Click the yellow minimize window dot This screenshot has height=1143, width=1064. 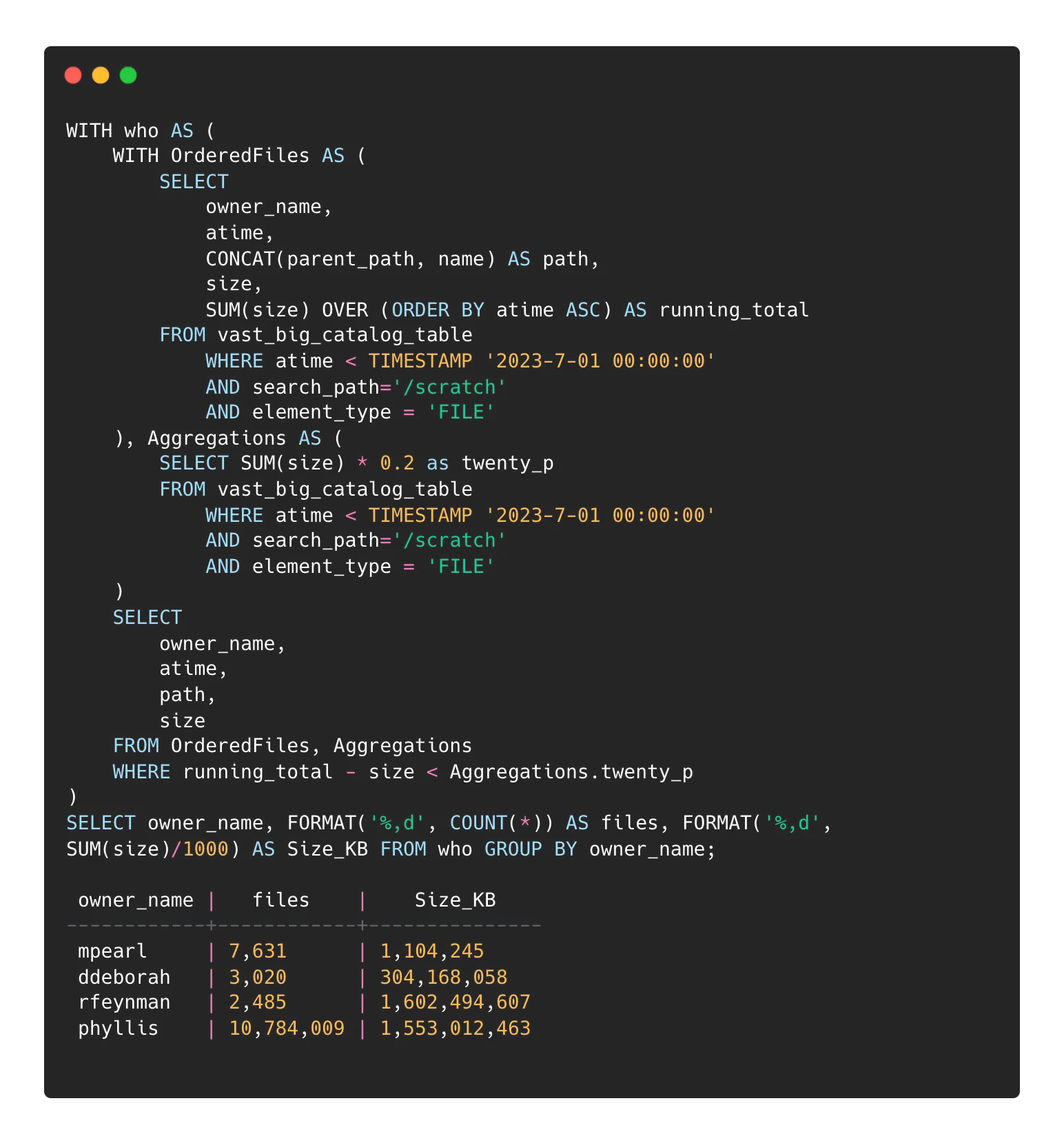click(101, 75)
